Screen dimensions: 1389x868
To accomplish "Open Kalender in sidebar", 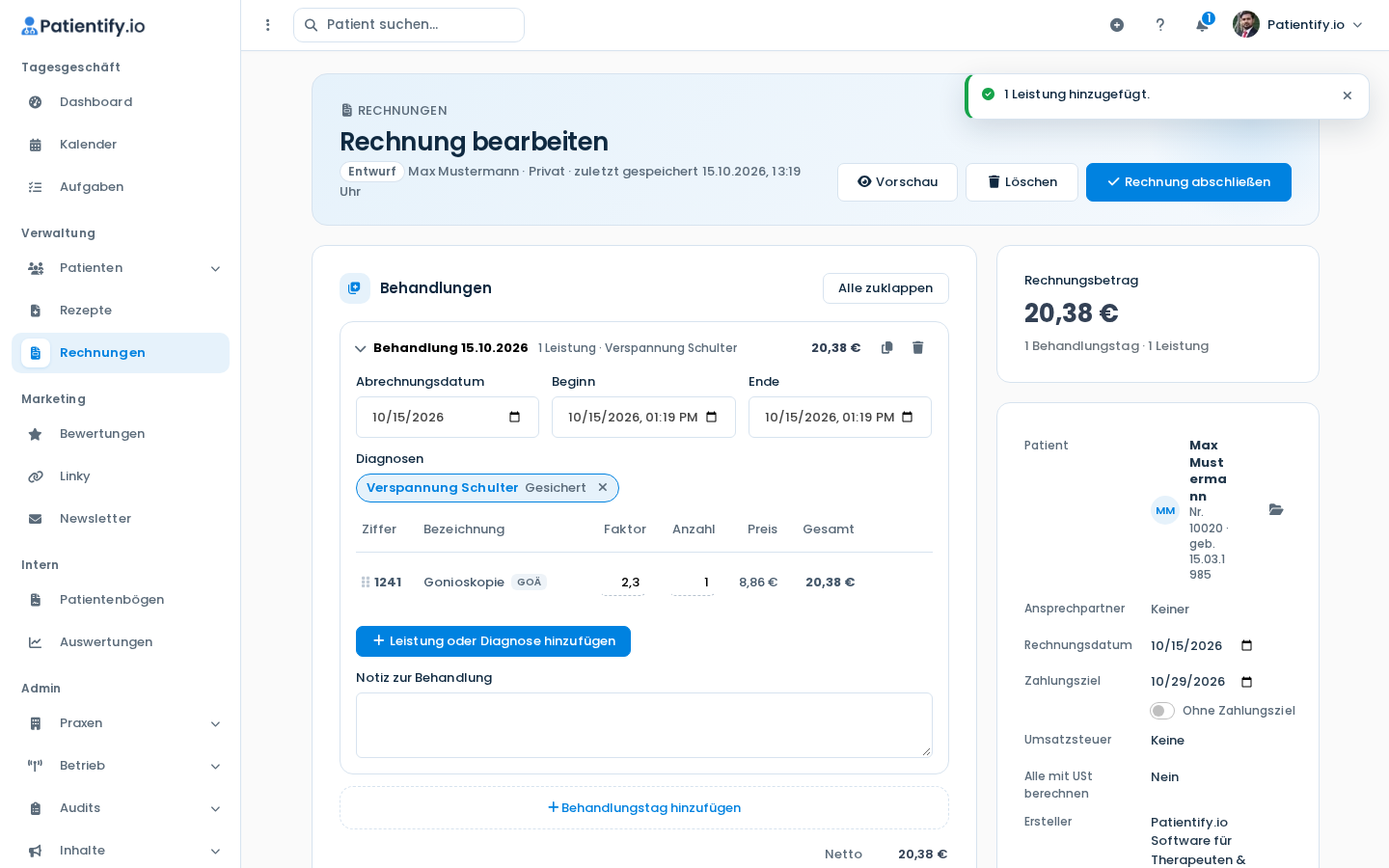I will (x=121, y=145).
